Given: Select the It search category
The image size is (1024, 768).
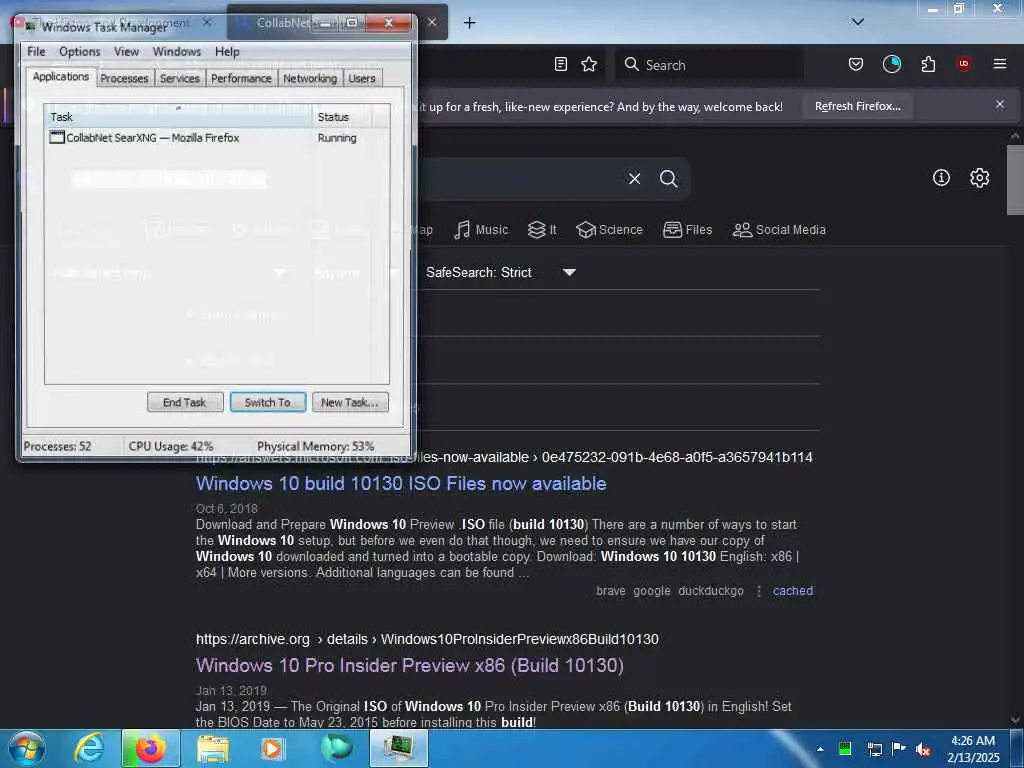Looking at the screenshot, I should point(542,230).
